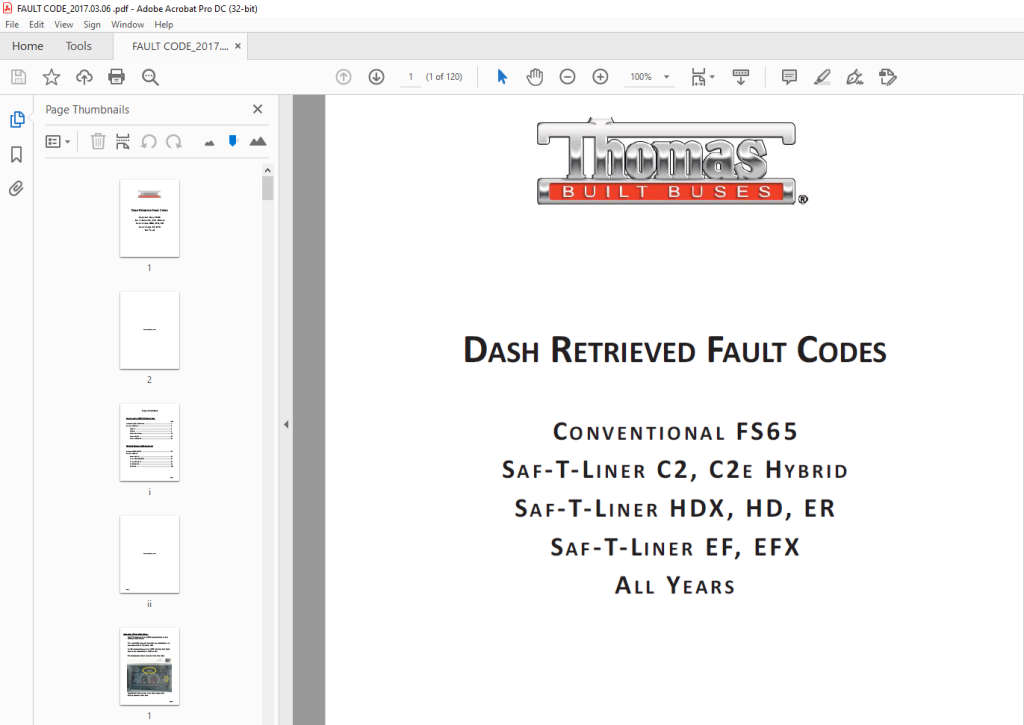Open the Find text magnifier tool

click(x=150, y=77)
